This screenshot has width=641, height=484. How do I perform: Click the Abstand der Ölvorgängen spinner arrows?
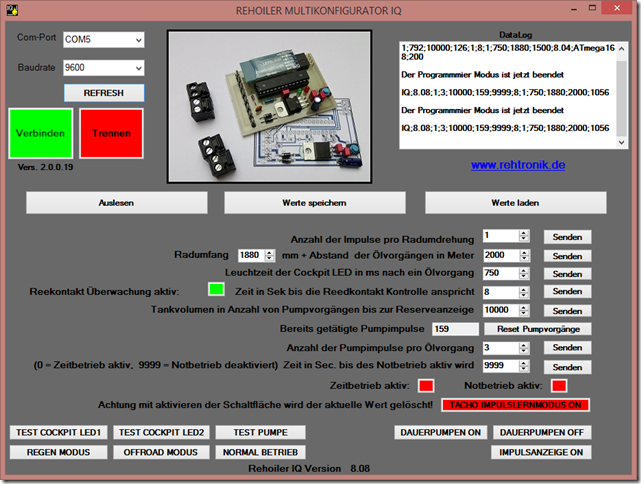pyautogui.click(x=524, y=255)
